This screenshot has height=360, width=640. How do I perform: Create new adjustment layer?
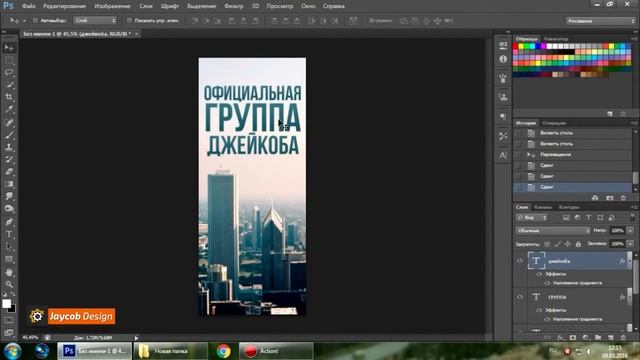585,338
